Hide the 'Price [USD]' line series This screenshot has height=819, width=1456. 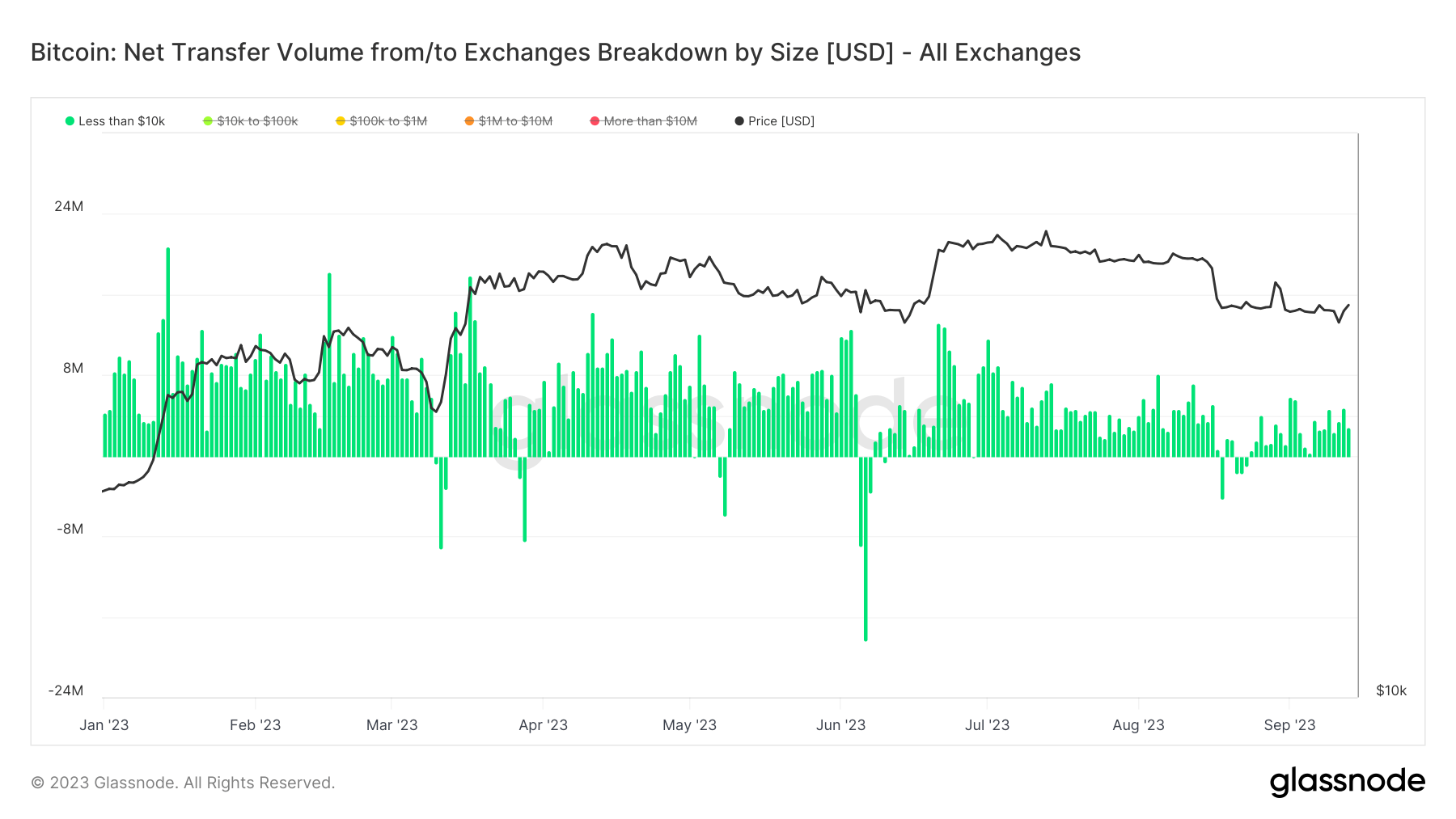click(781, 121)
